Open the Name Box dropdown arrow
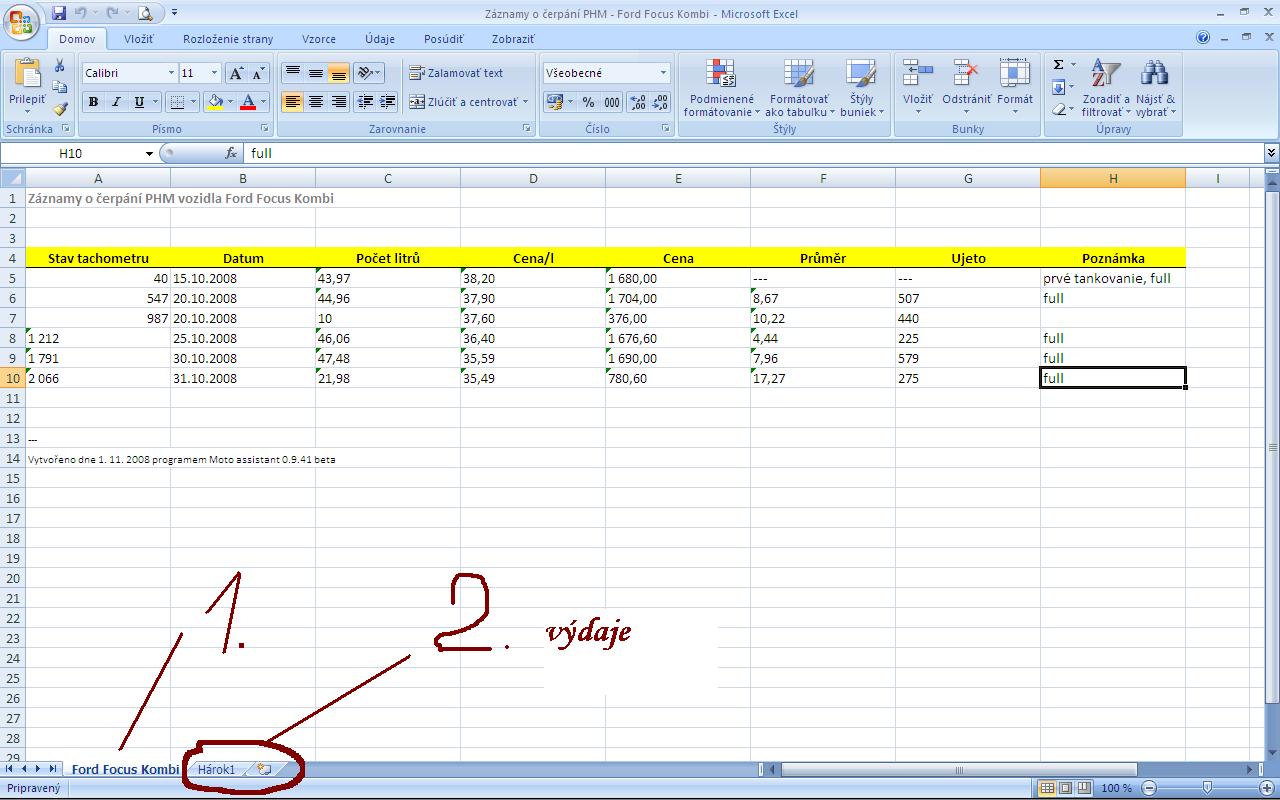Image resolution: width=1280 pixels, height=800 pixels. click(149, 154)
